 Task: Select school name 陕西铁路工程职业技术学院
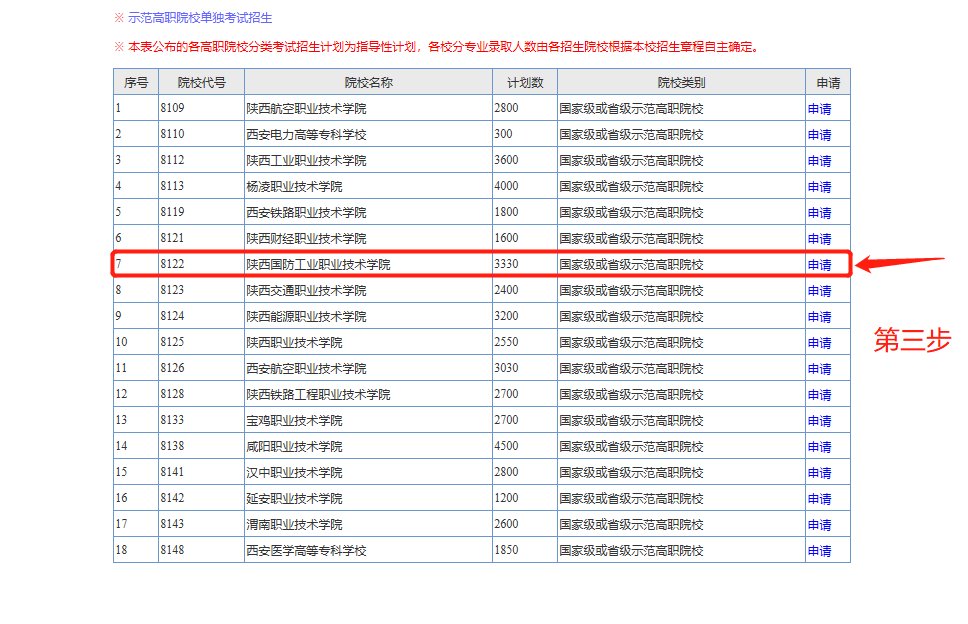point(319,394)
